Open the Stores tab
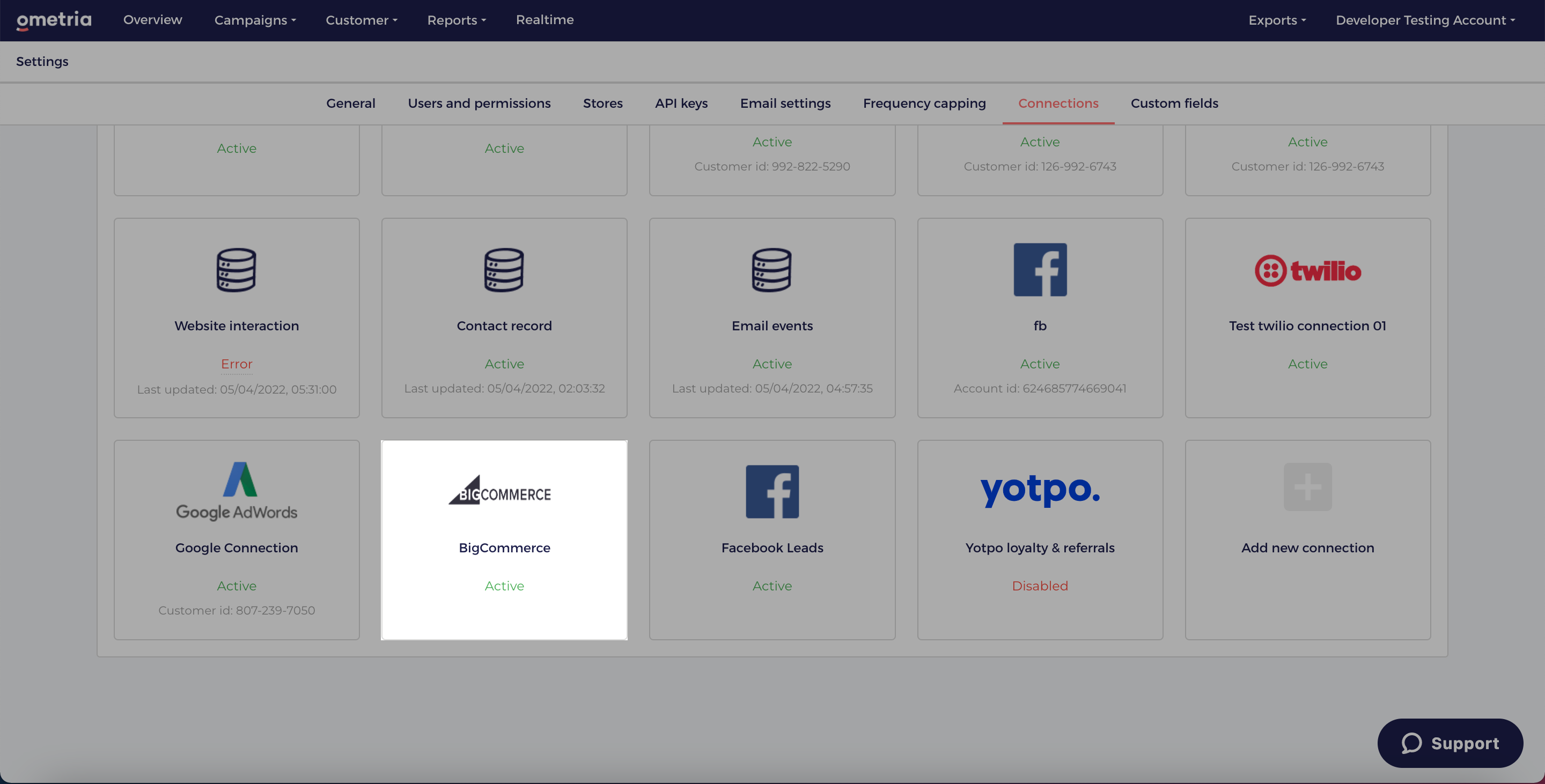The width and height of the screenshot is (1545, 784). [603, 103]
